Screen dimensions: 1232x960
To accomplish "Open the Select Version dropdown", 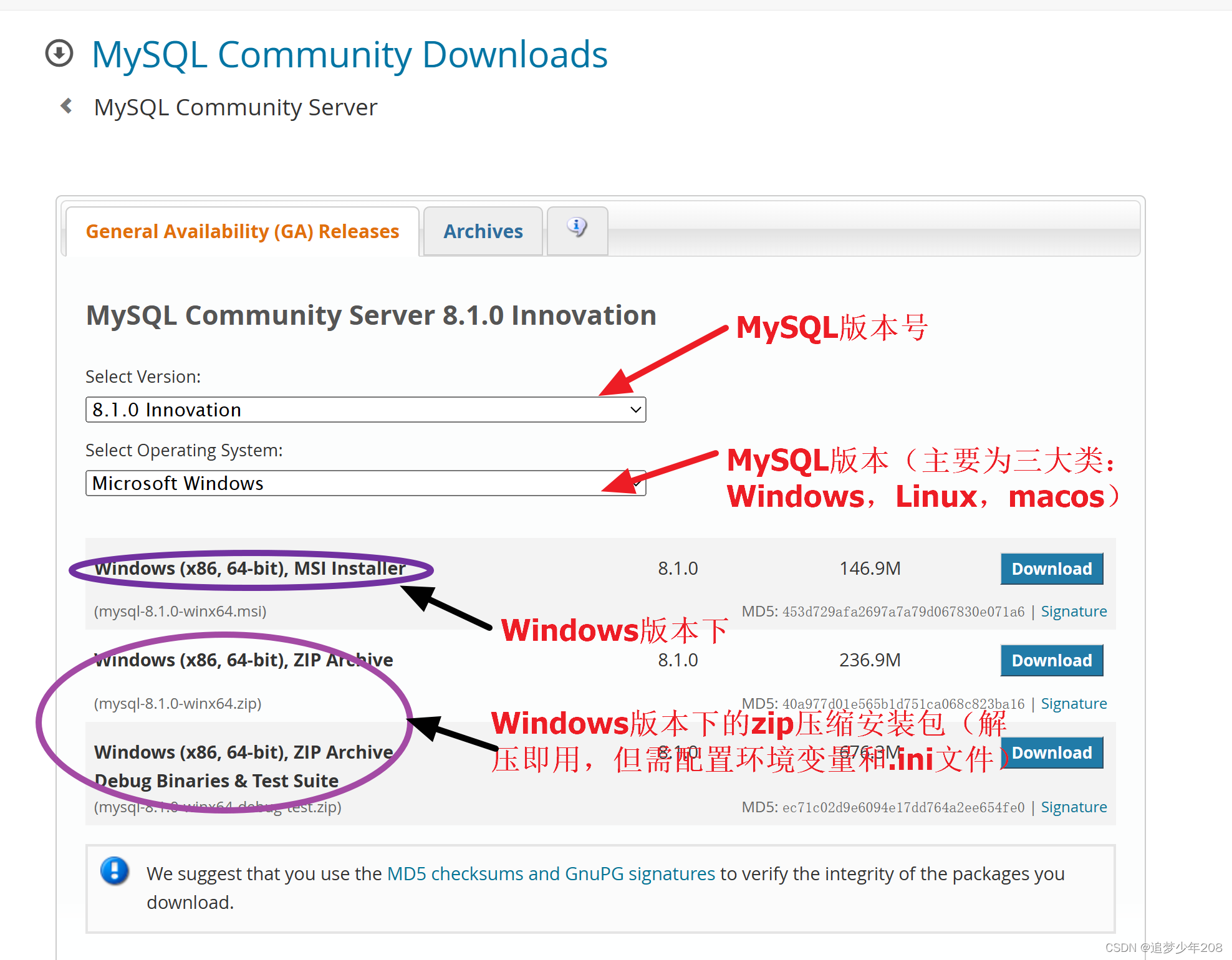I will pyautogui.click(x=365, y=410).
